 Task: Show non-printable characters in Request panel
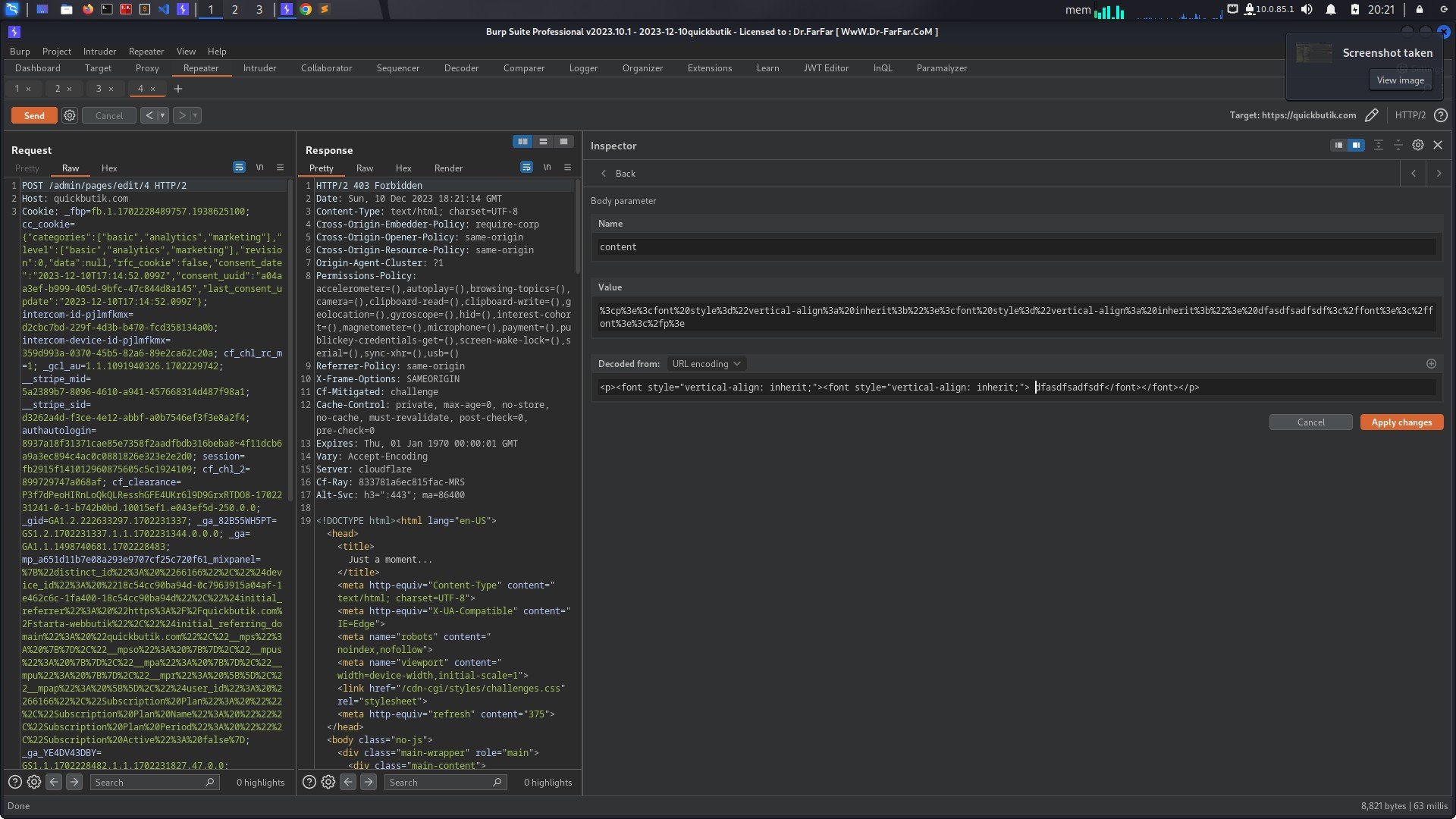(x=259, y=167)
